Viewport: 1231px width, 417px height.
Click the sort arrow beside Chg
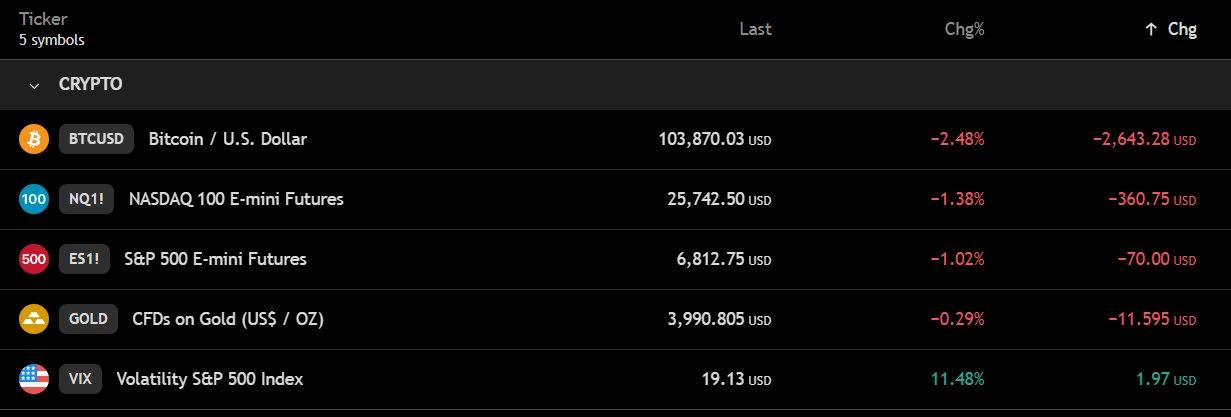click(x=1151, y=30)
